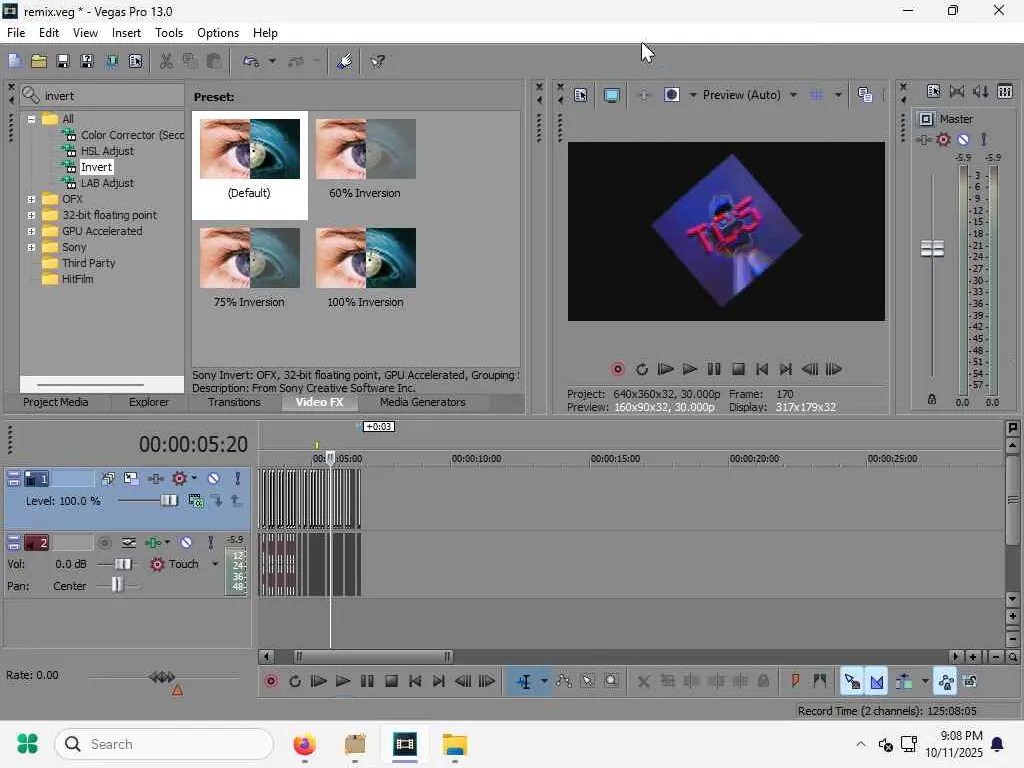The width and height of the screenshot is (1024, 768).
Task: Click the 00:00:10:00 mark on timeline ruler
Action: (x=476, y=459)
